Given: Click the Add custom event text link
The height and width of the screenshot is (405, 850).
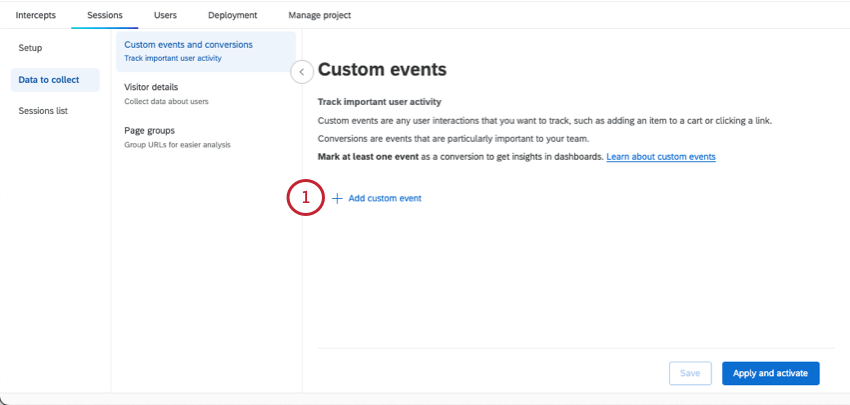Looking at the screenshot, I should coord(384,198).
